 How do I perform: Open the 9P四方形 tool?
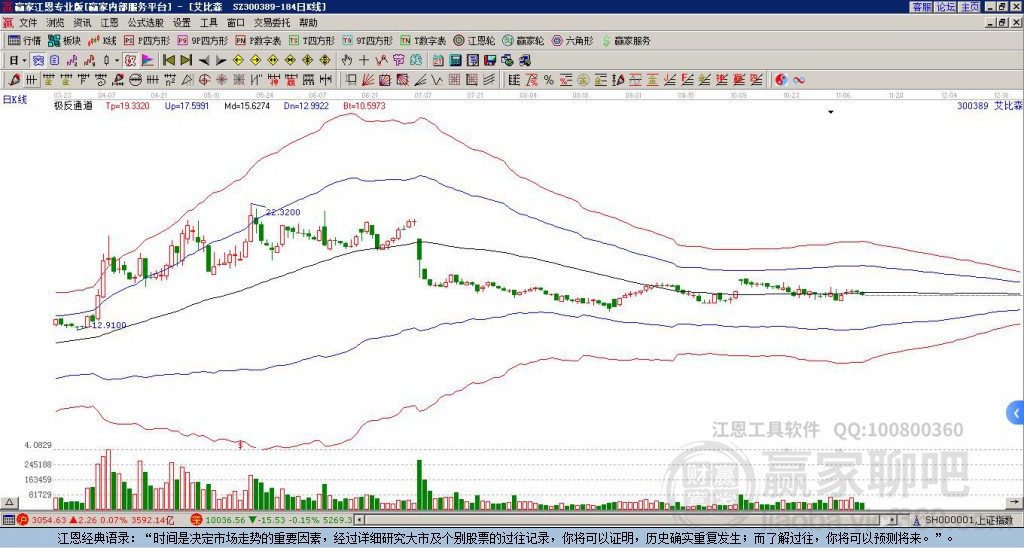click(202, 40)
